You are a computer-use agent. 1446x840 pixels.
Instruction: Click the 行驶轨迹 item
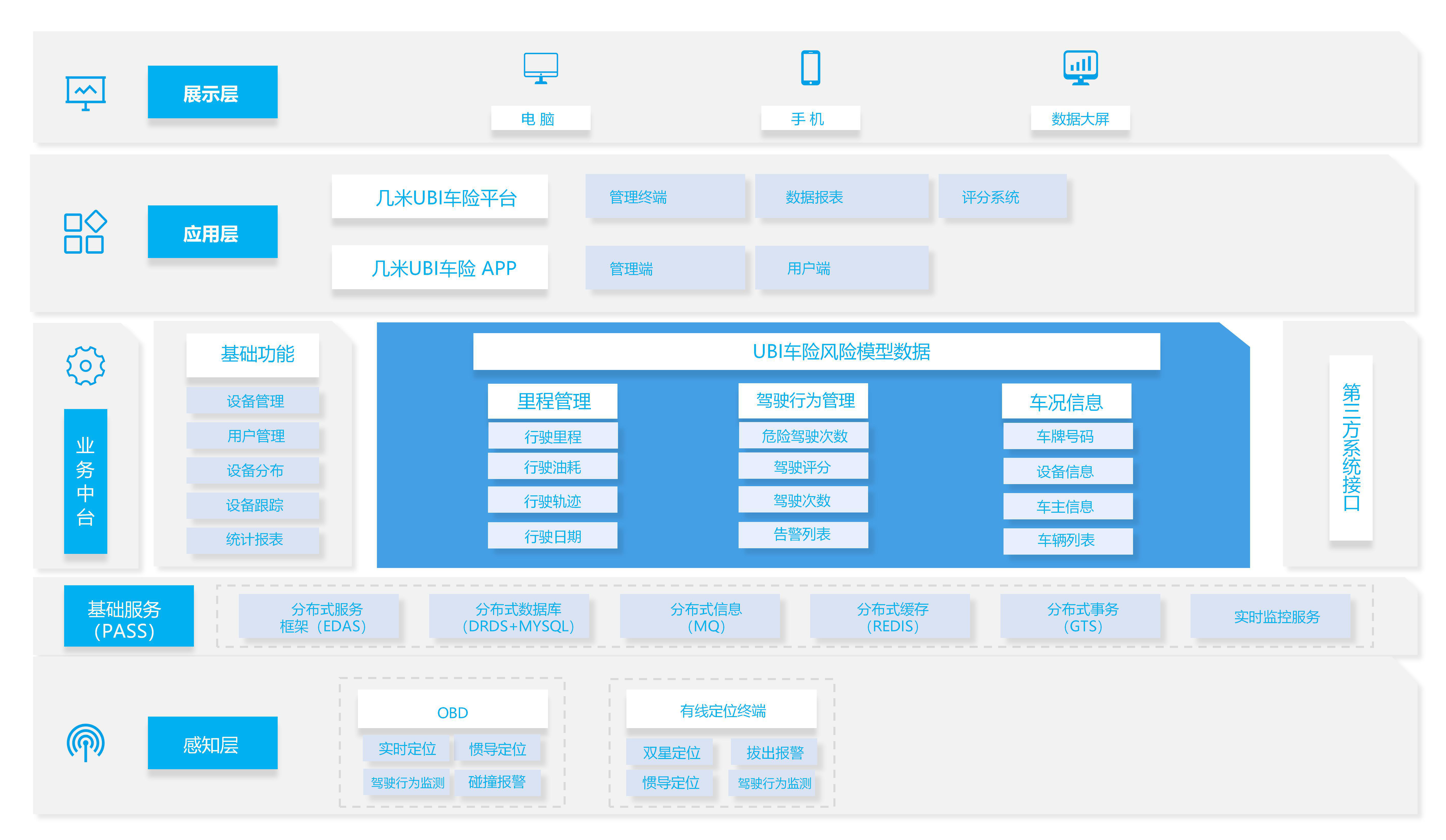click(x=553, y=500)
